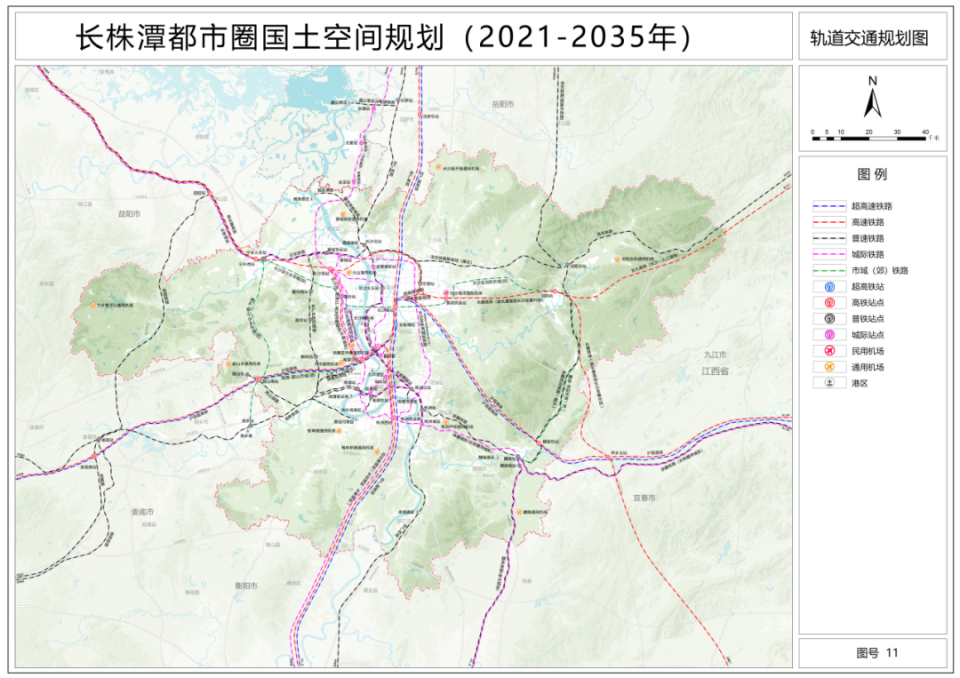The height and width of the screenshot is (678, 960).
Task: Click the 益阳市 label on the map
Action: pos(129,214)
